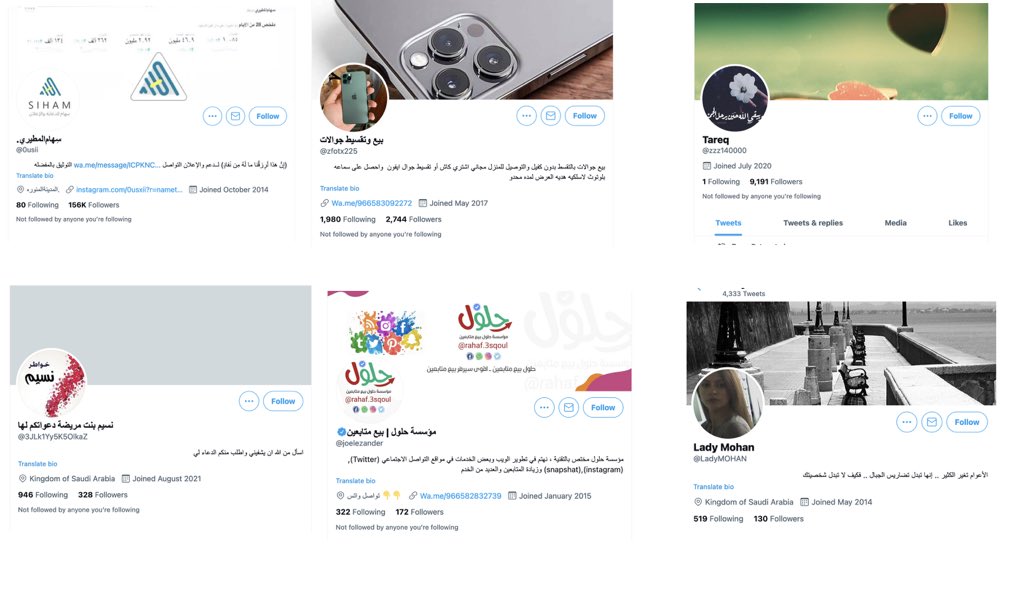Open the @zfotx225 iPhone profile picture
Screen dimensions: 1024x616
click(x=353, y=98)
